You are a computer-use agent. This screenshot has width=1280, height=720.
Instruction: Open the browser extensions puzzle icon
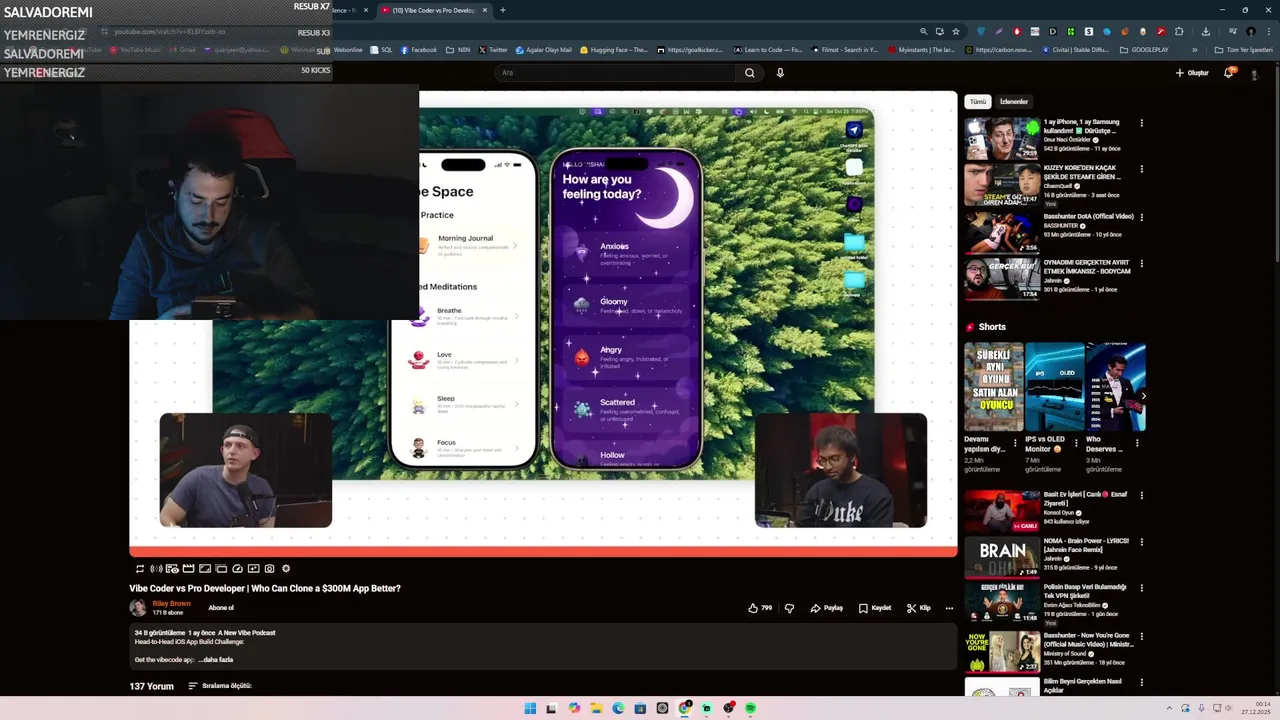pyautogui.click(x=1179, y=31)
